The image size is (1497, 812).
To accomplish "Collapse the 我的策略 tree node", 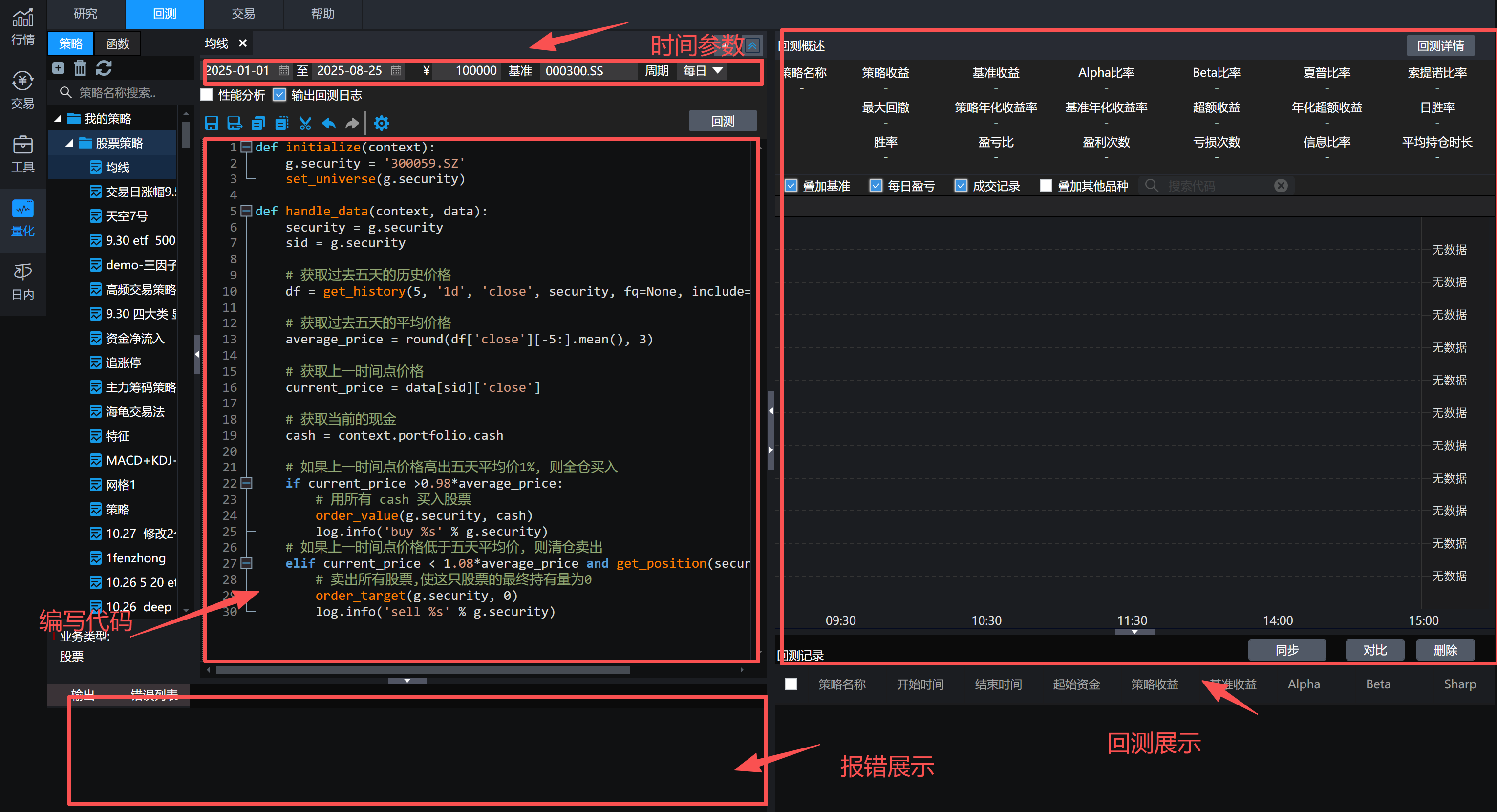I will [58, 119].
